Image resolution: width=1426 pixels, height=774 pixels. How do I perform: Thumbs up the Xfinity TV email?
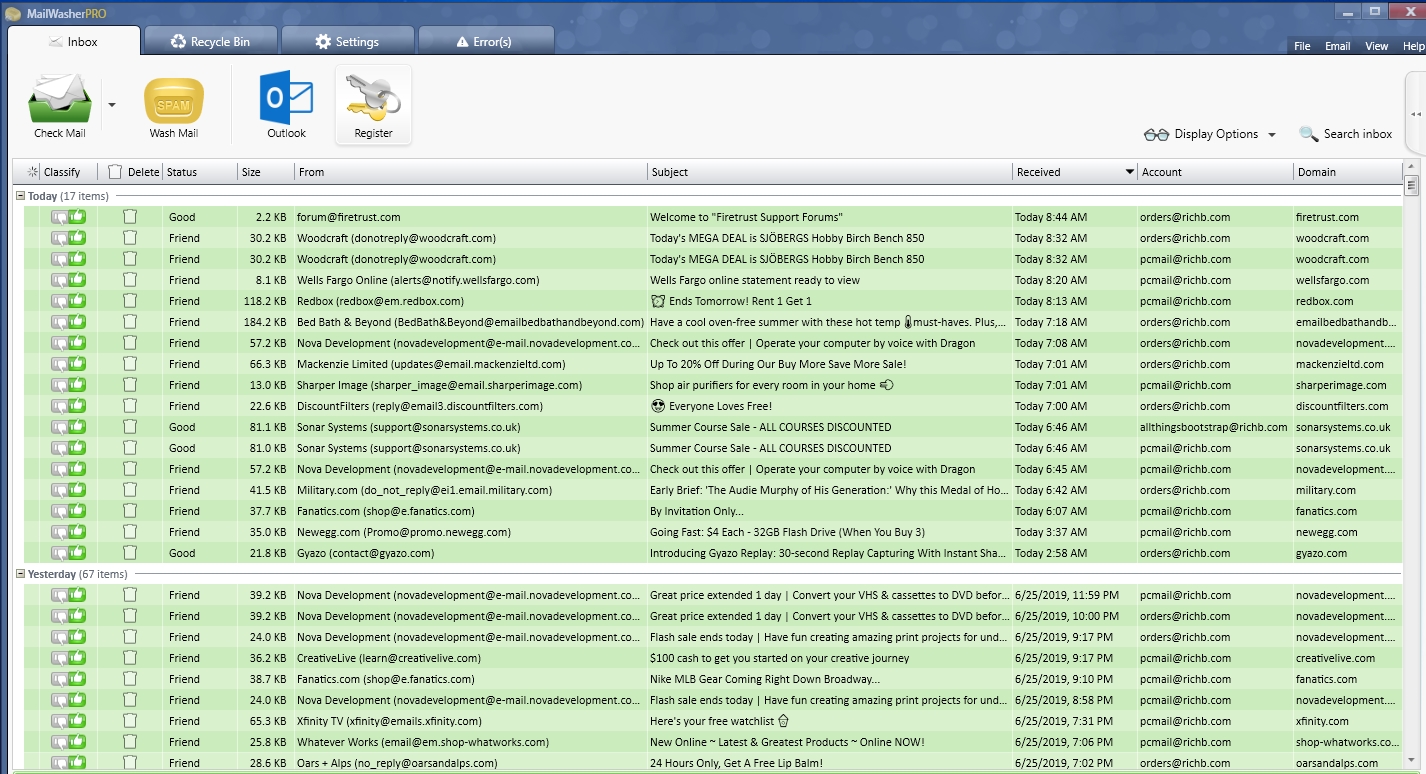[77, 720]
